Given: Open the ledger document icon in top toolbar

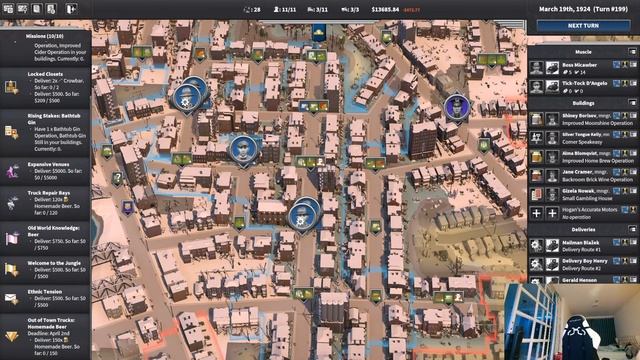Looking at the screenshot, I should tap(37, 9).
